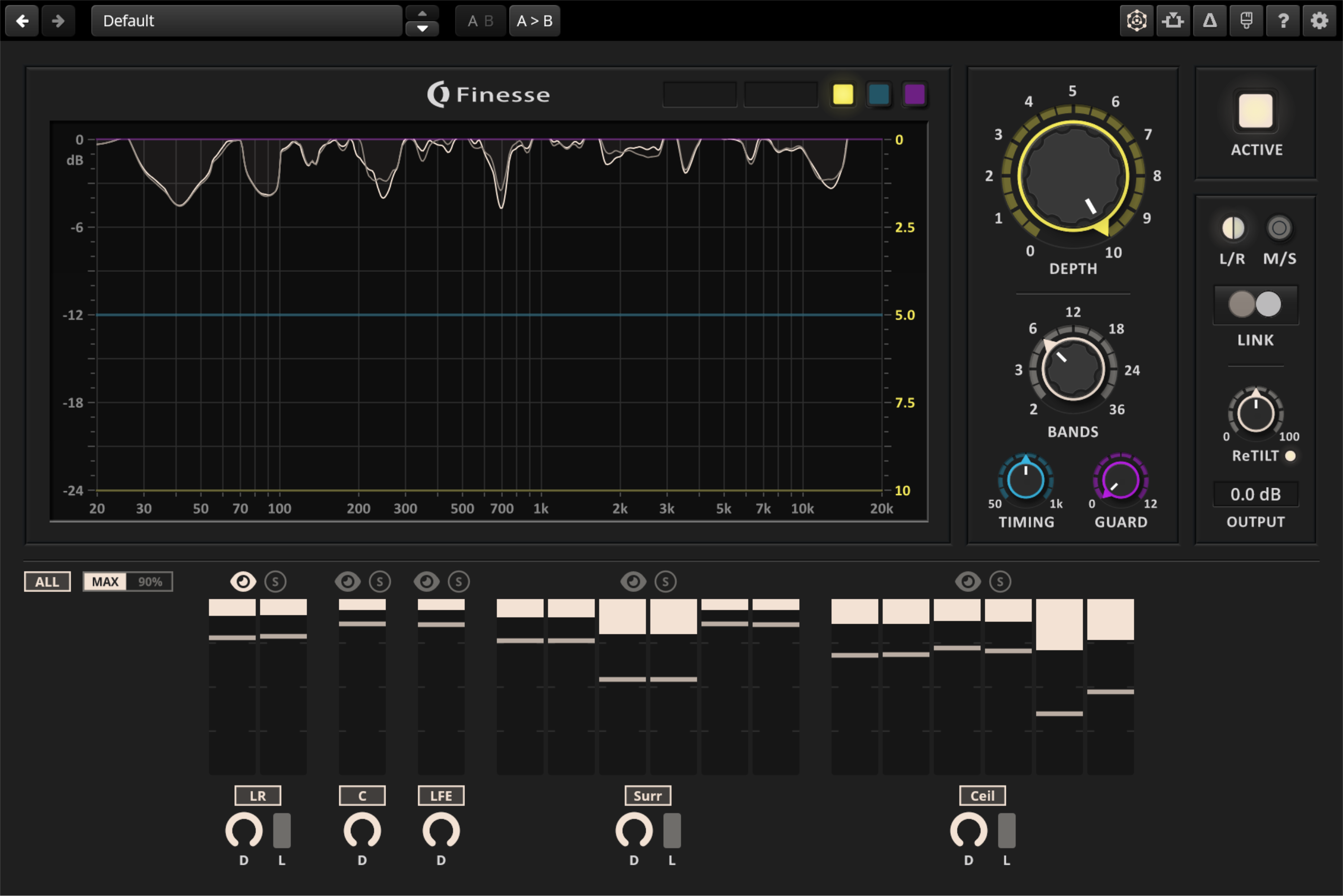Open help with the question mark icon
This screenshot has width=1343, height=896.
(1283, 21)
